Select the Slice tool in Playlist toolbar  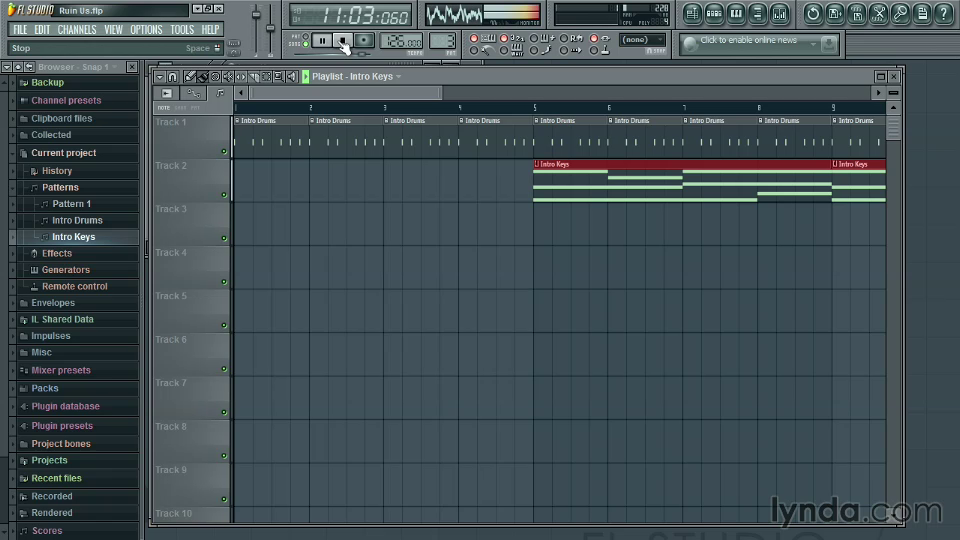253,77
